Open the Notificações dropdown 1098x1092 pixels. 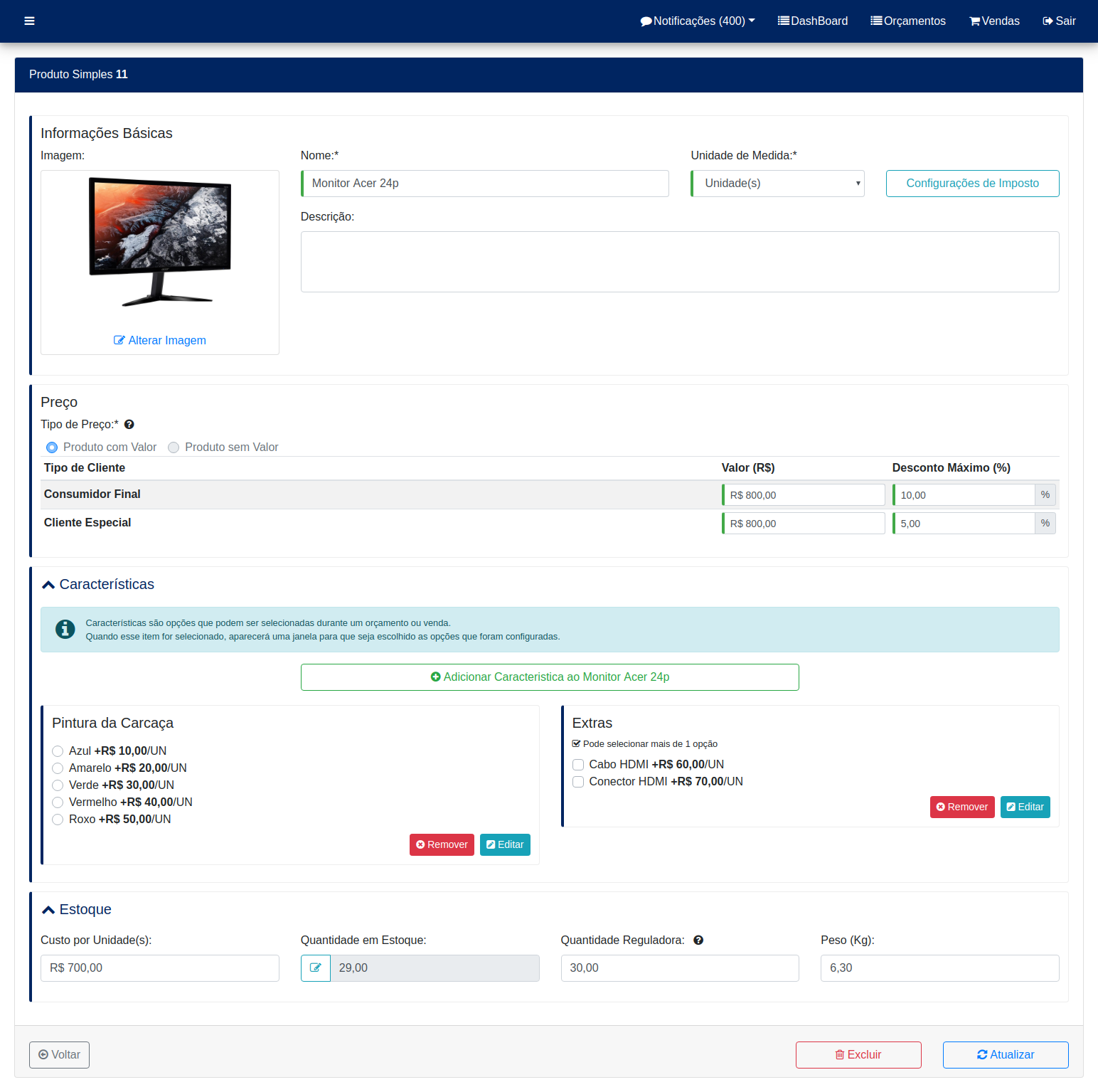(697, 21)
